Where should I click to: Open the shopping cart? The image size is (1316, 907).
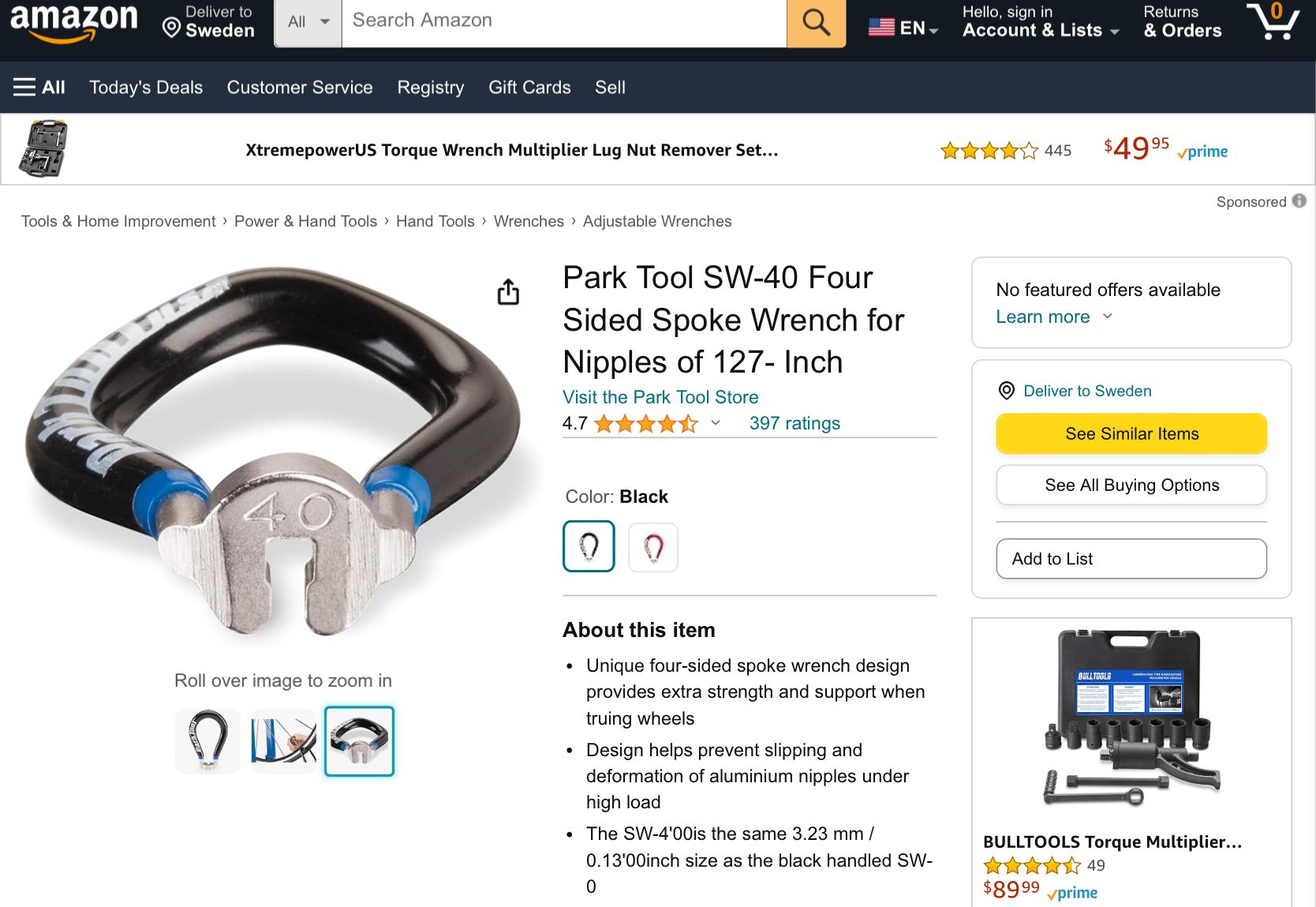coord(1273,21)
